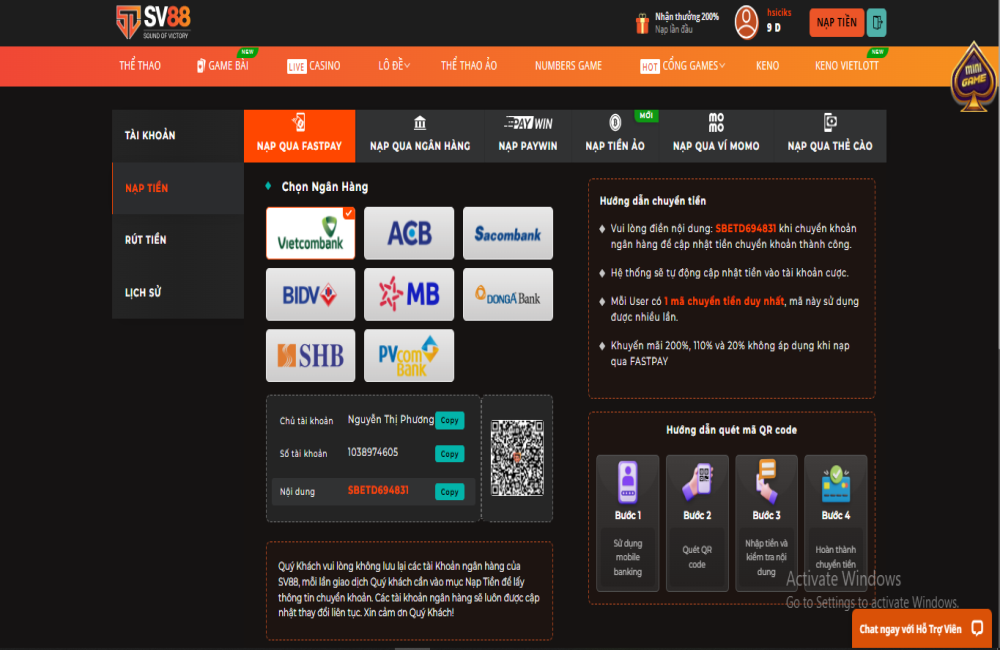Switch to Nạp Qua Ngân Hàng tab
This screenshot has width=1000, height=650.
coord(420,136)
